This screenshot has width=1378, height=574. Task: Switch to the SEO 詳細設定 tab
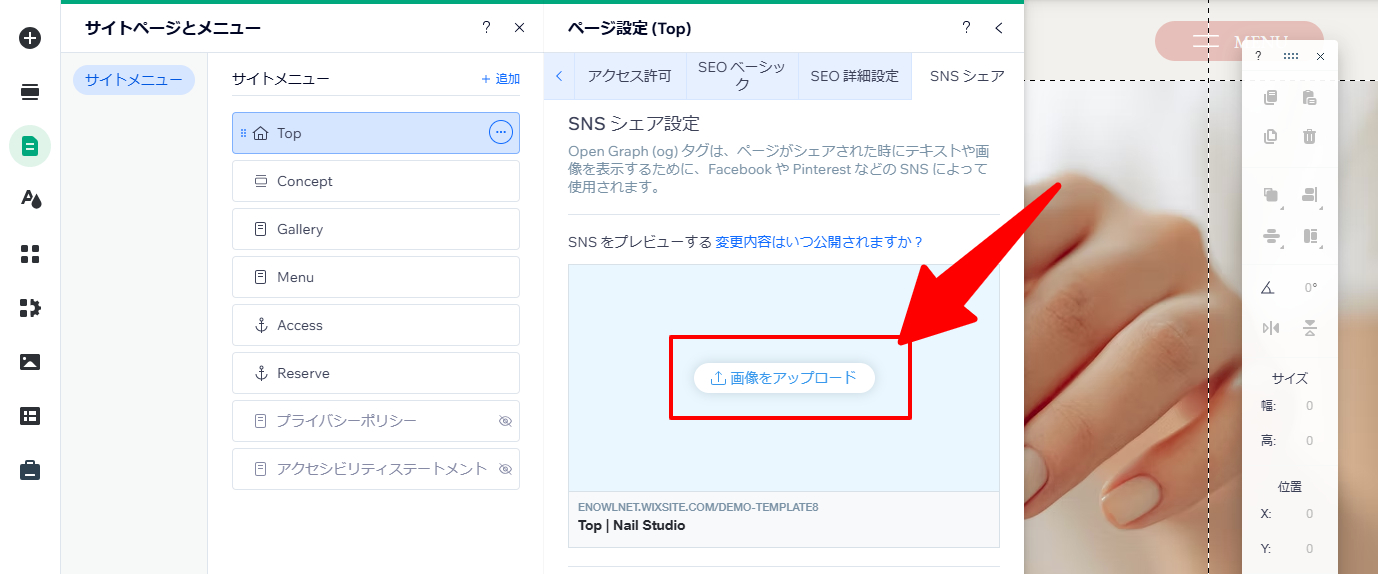pos(854,76)
